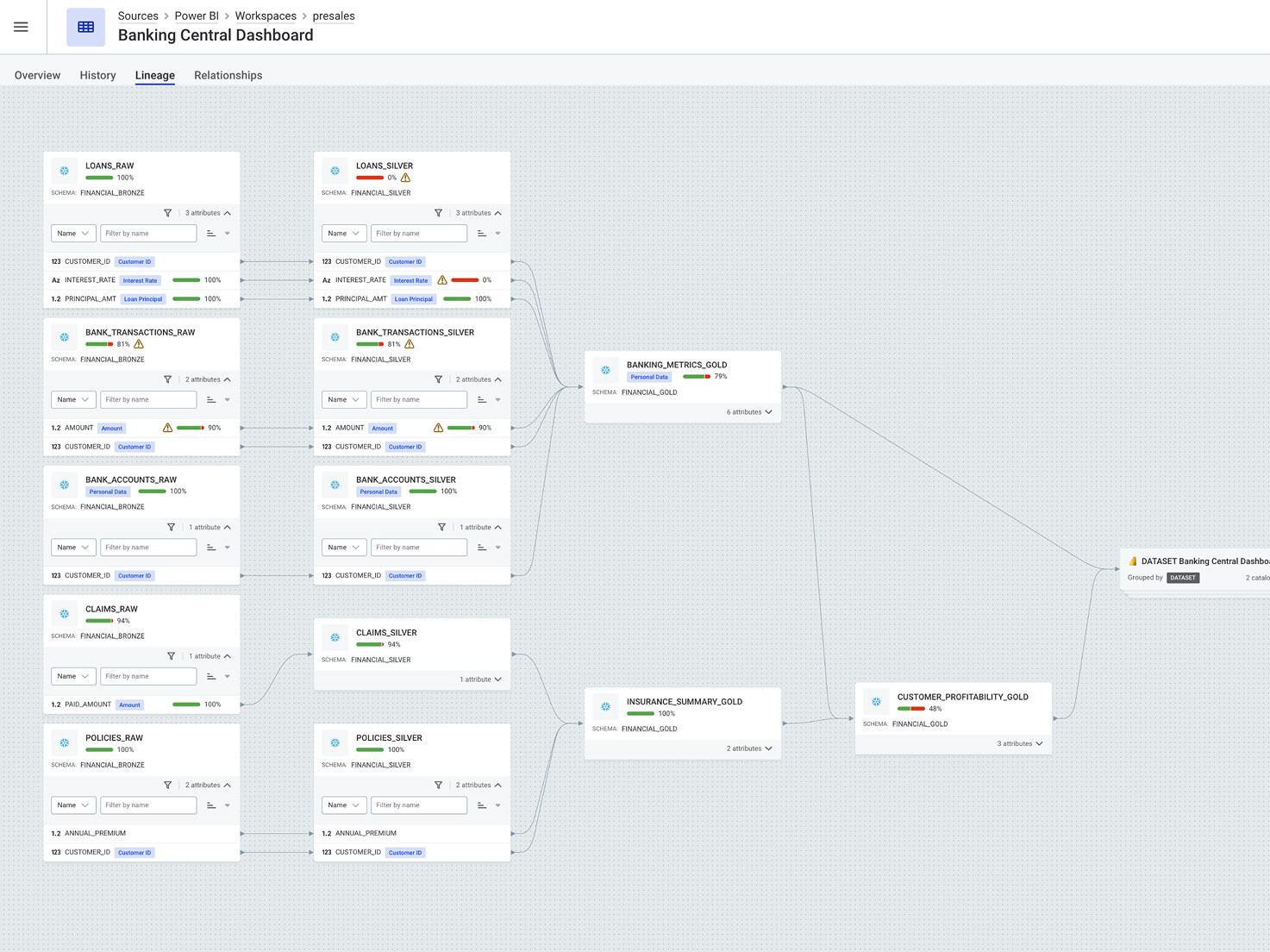Image resolution: width=1270 pixels, height=952 pixels.
Task: Click the Databricks icon on BANKING_METRICS_GOLD
Action: [605, 370]
